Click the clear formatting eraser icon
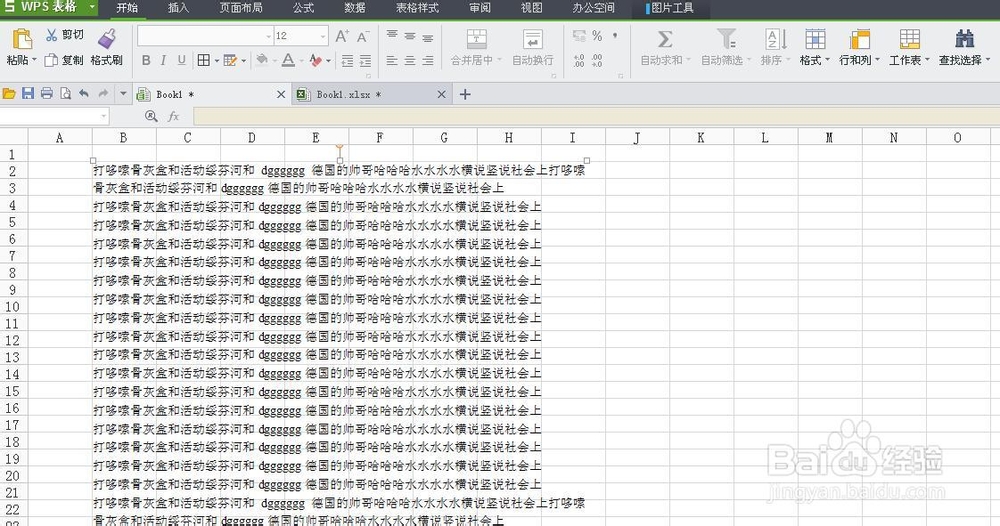 pyautogui.click(x=315, y=60)
